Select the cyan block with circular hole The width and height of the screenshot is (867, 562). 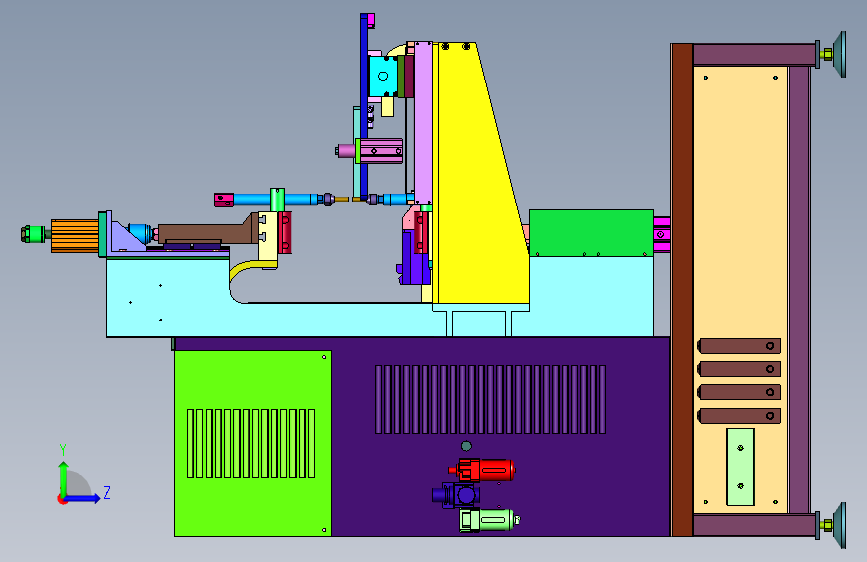(x=383, y=76)
